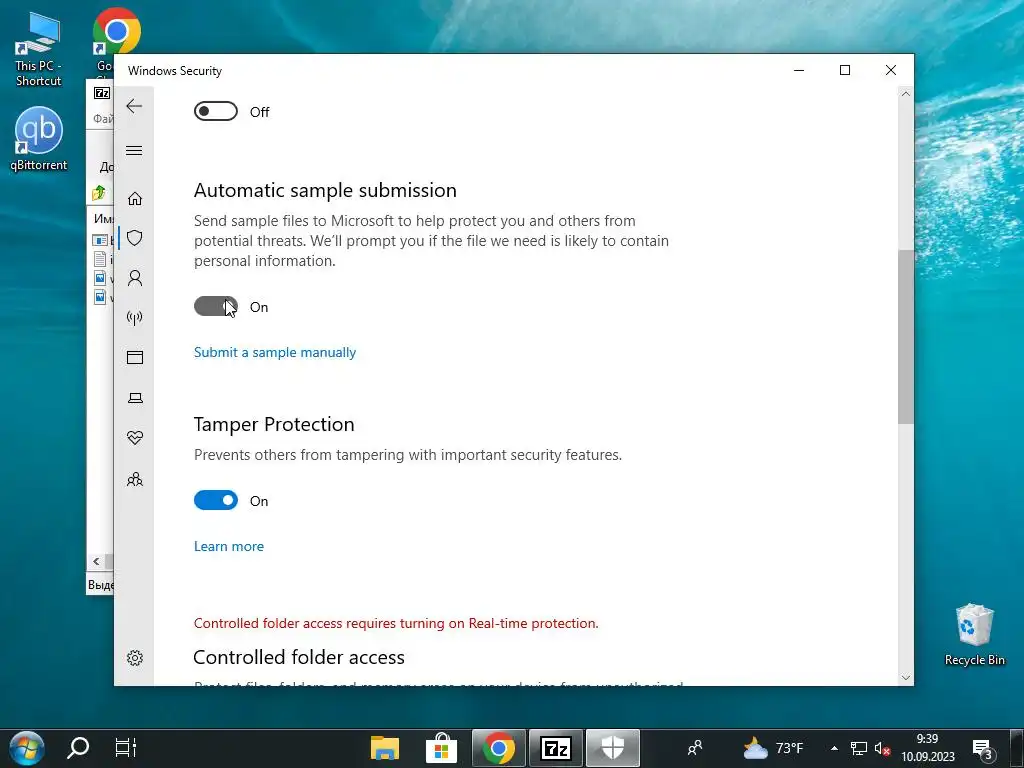Open Task View on the taskbar
1024x768 pixels.
(x=125, y=748)
